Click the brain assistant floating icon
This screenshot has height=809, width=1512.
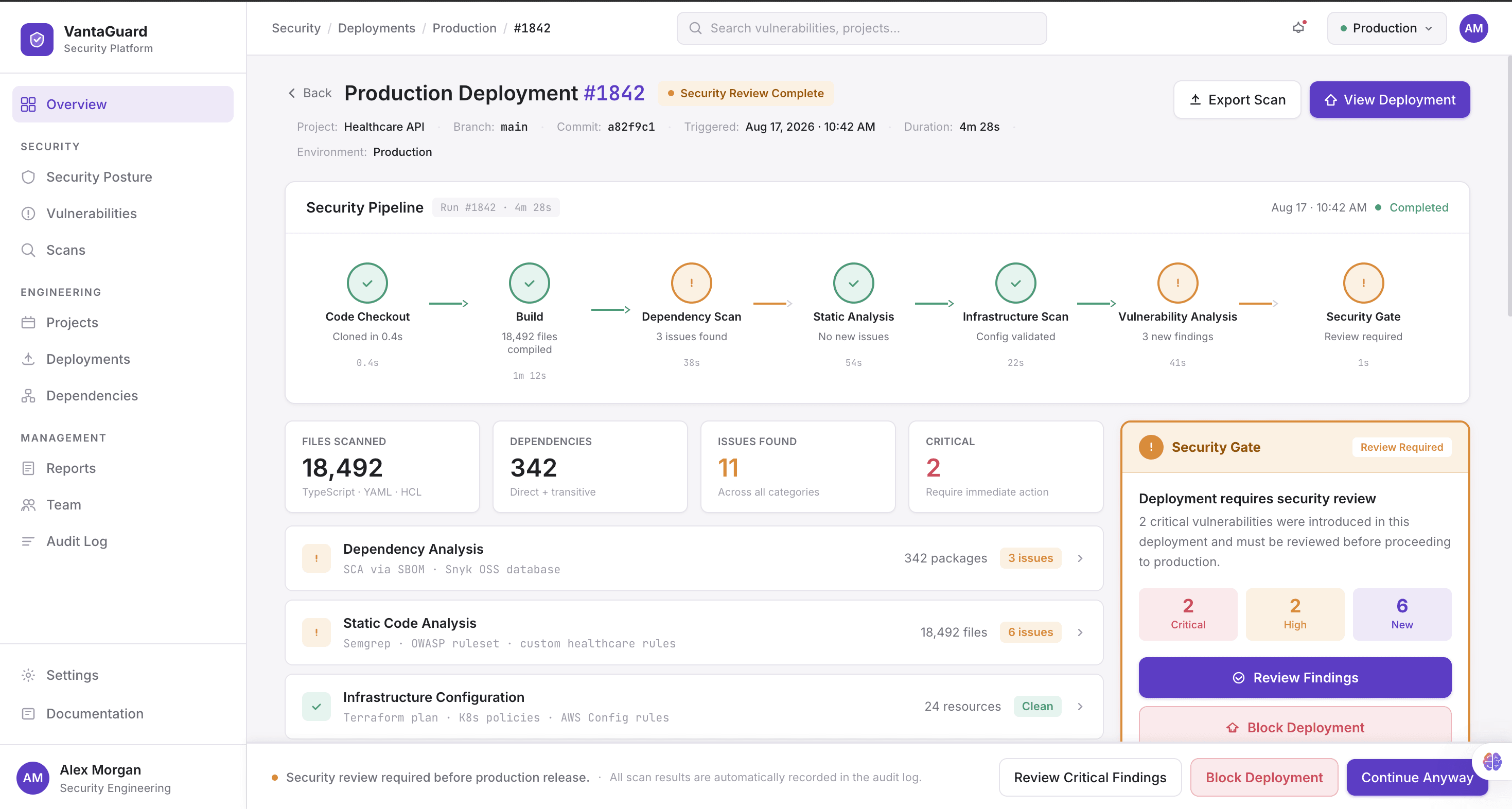coord(1491,762)
